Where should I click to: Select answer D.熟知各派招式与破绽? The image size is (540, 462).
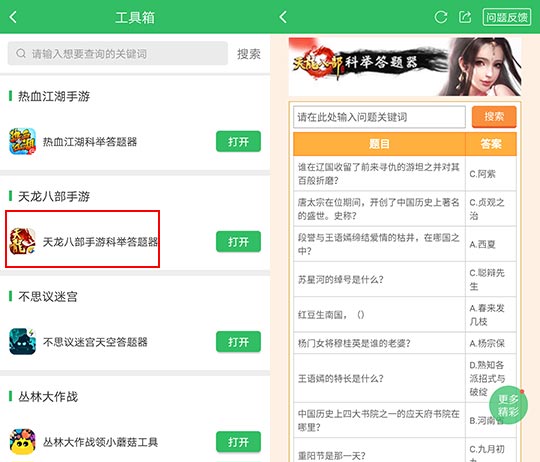(487, 378)
